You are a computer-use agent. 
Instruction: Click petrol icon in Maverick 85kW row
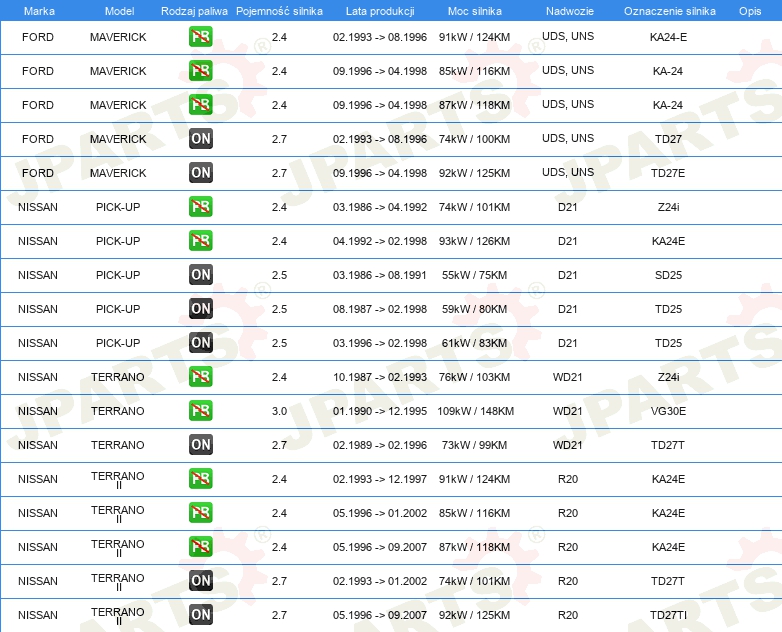point(200,70)
